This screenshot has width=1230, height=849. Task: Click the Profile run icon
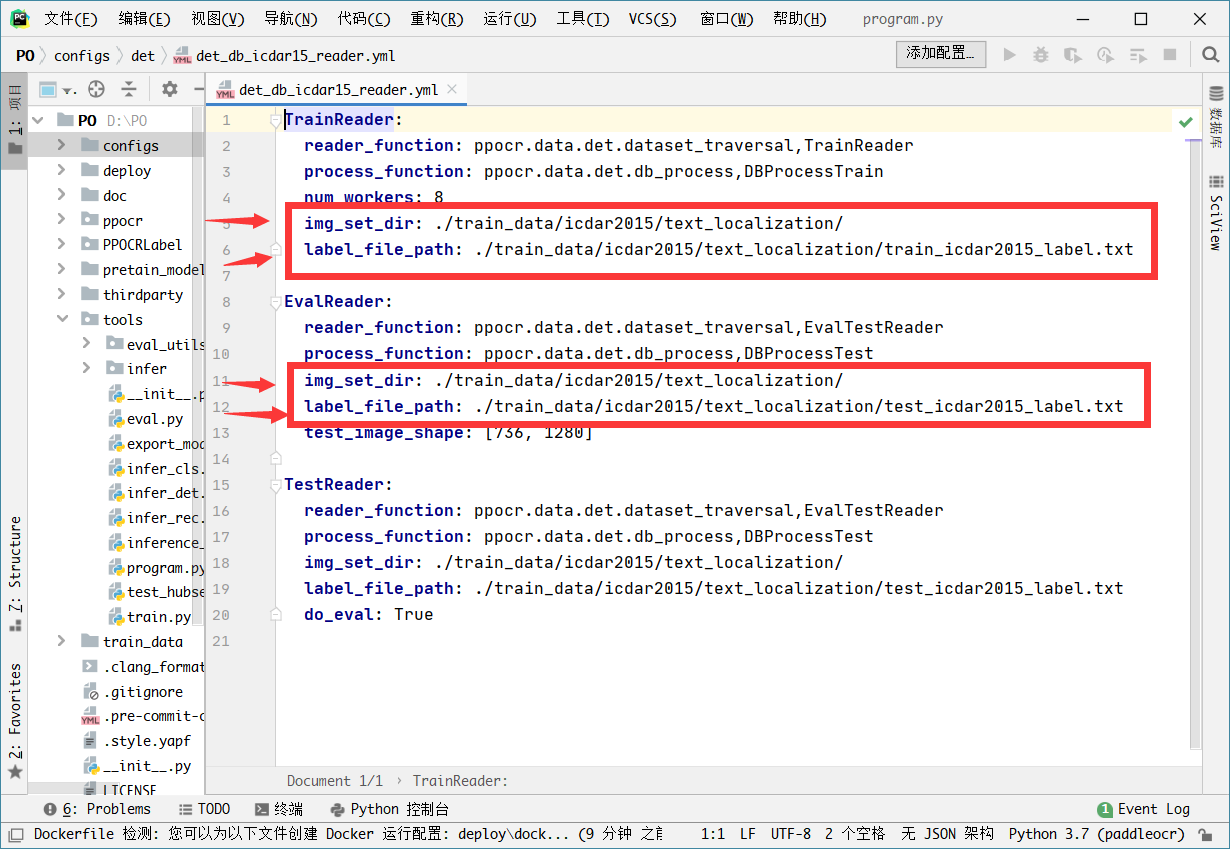tap(1105, 55)
